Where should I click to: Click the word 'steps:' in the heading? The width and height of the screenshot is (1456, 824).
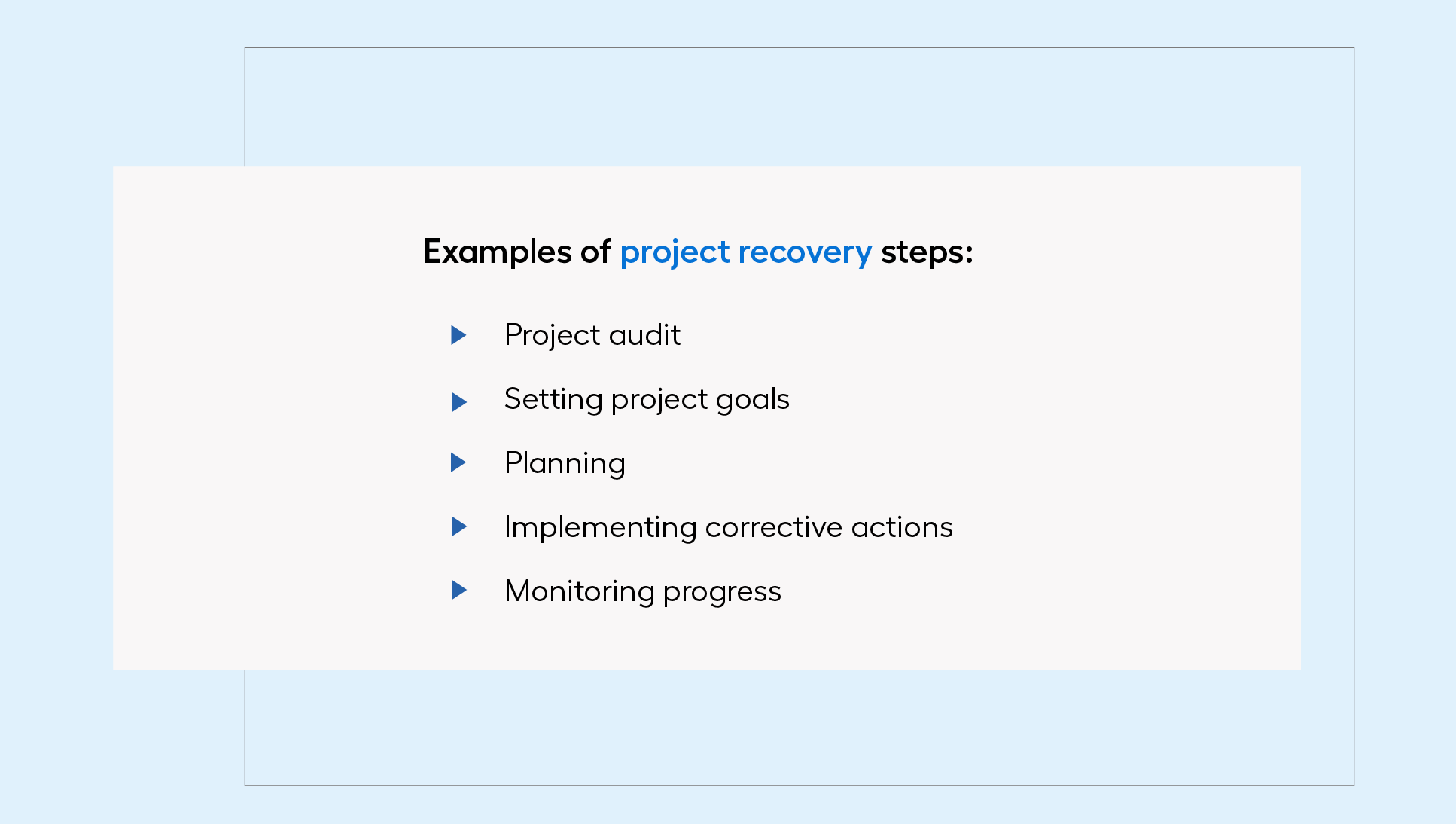pyautogui.click(x=927, y=252)
